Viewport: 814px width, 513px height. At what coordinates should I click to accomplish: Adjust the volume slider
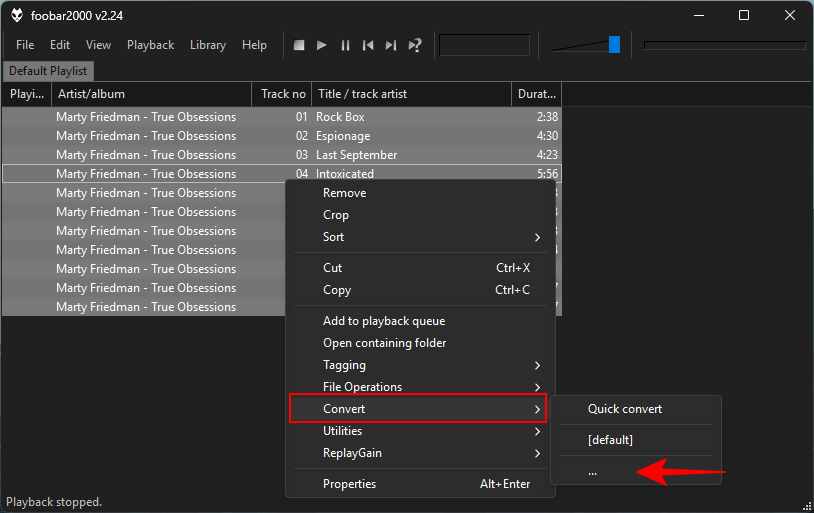click(614, 45)
